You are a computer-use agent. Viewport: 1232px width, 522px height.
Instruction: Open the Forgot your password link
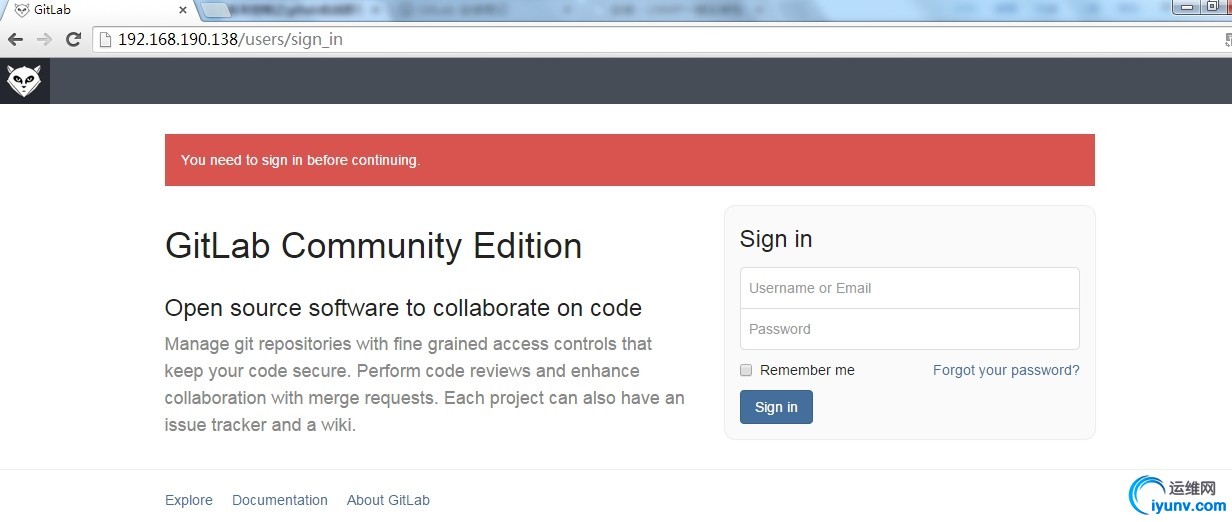click(1006, 370)
